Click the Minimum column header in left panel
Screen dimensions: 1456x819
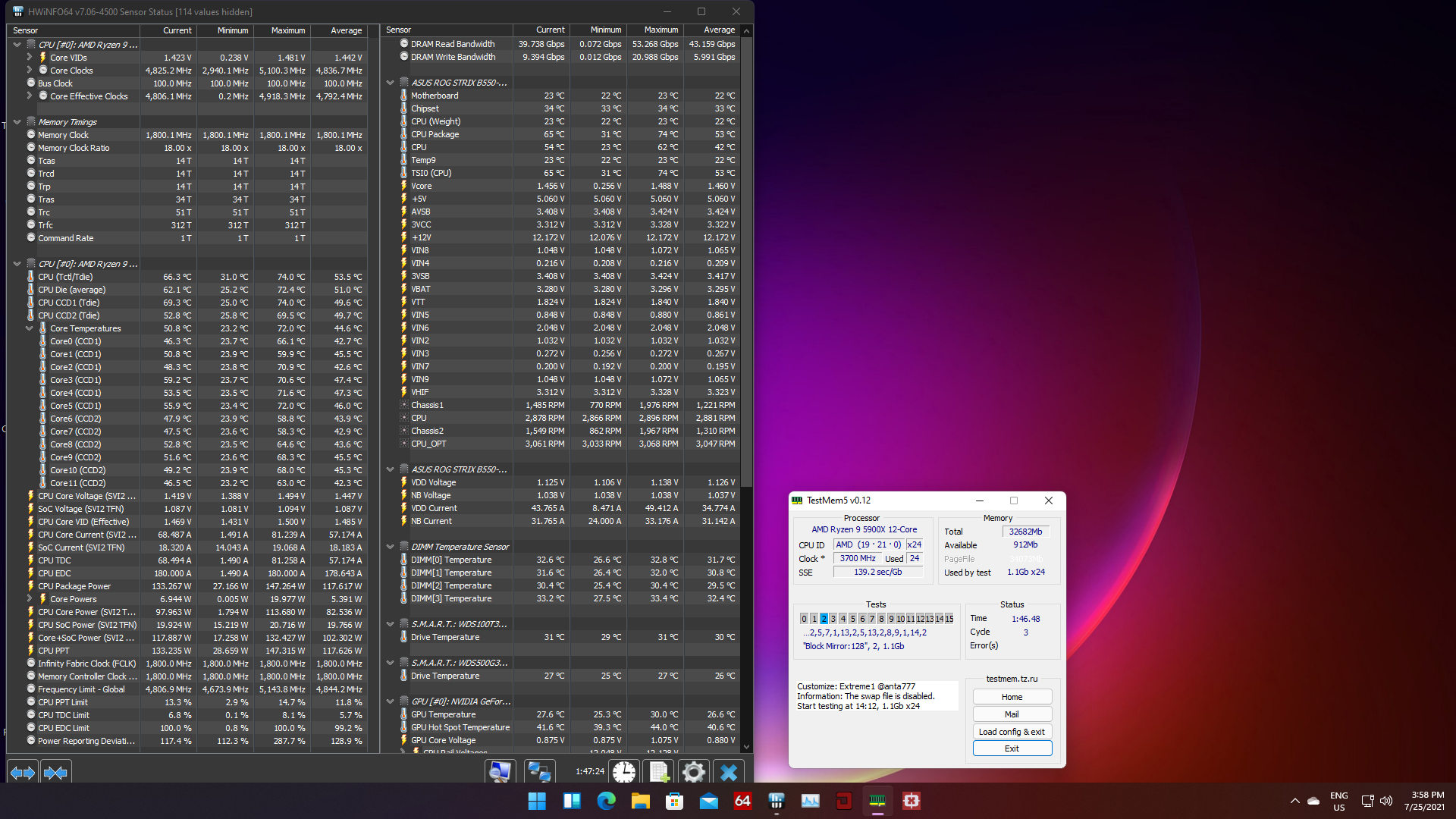tap(225, 30)
